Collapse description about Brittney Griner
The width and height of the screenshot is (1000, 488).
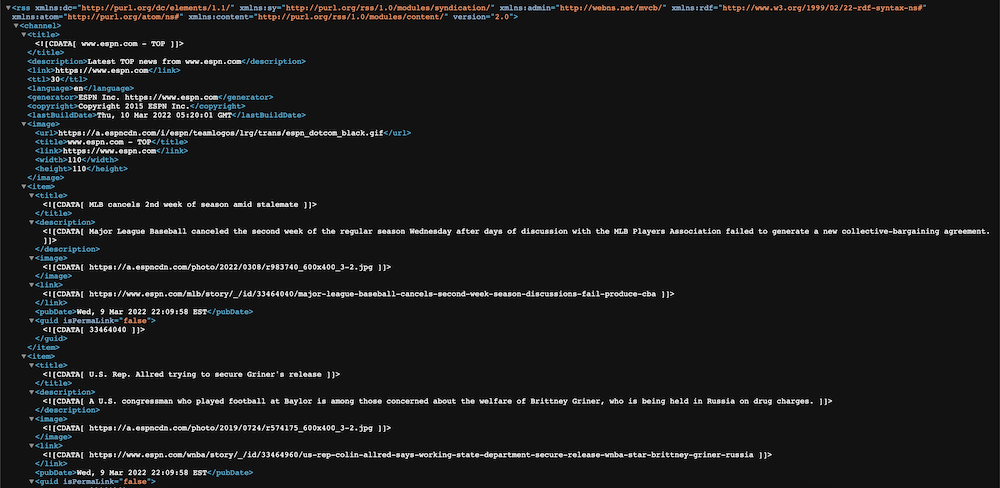(31, 392)
